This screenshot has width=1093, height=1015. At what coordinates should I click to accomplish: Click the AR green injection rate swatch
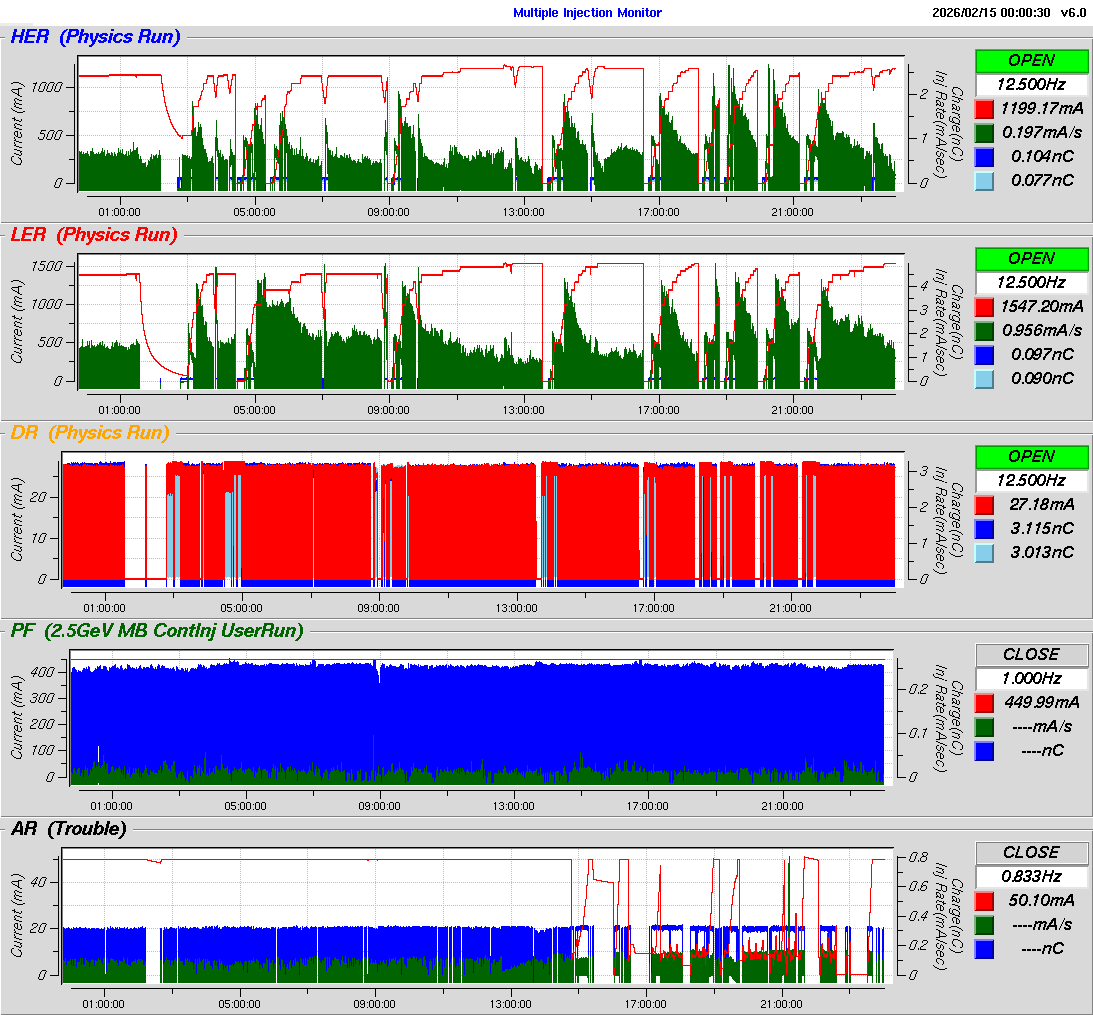point(984,924)
